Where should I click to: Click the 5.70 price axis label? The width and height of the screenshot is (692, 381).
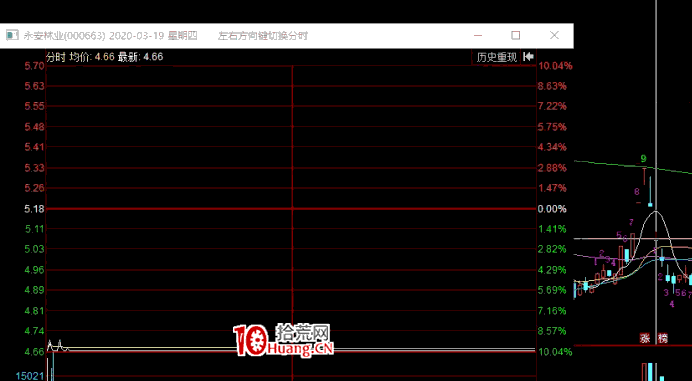[34, 66]
